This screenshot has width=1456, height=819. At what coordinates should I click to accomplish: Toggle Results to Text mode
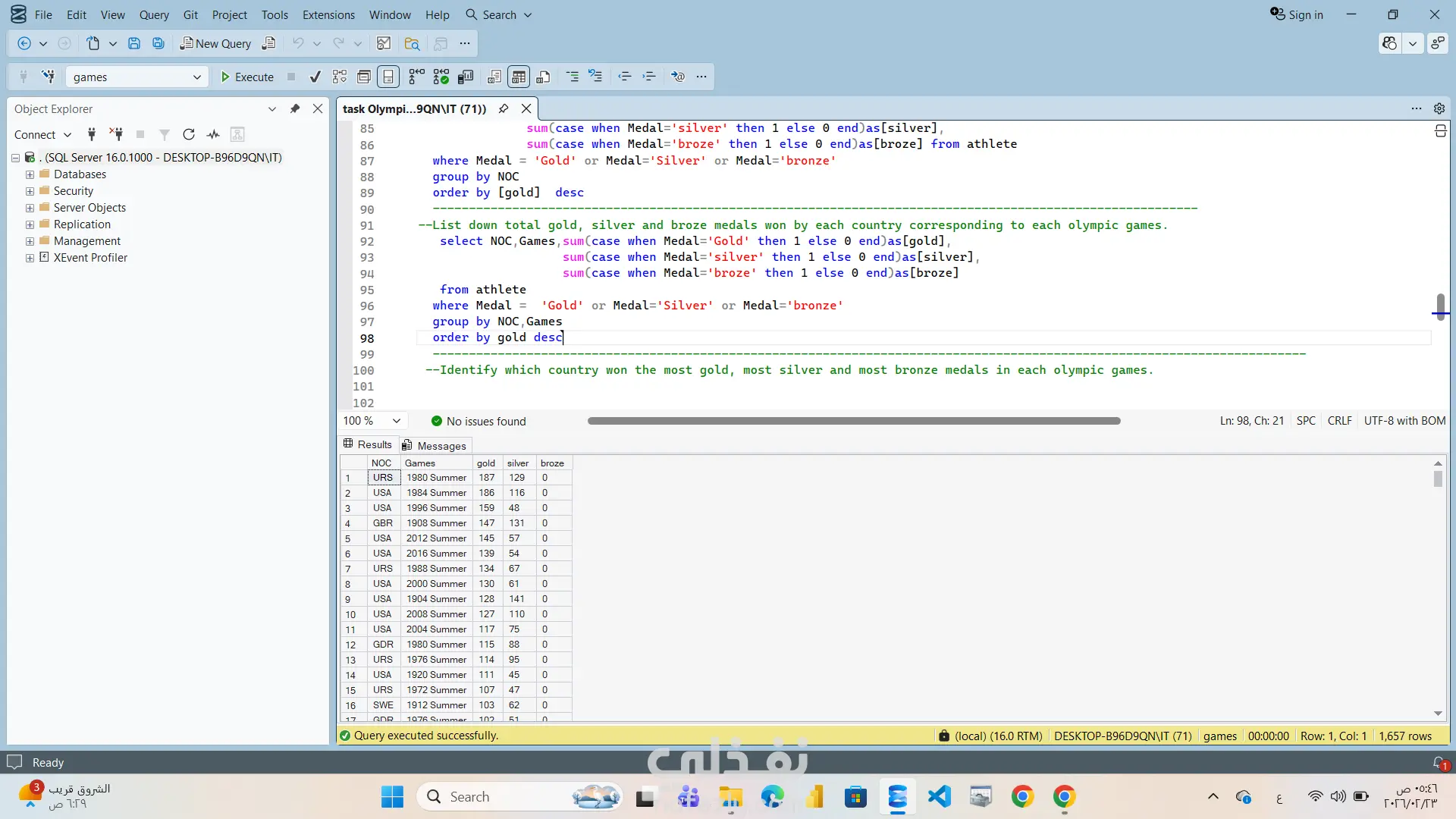point(494,77)
